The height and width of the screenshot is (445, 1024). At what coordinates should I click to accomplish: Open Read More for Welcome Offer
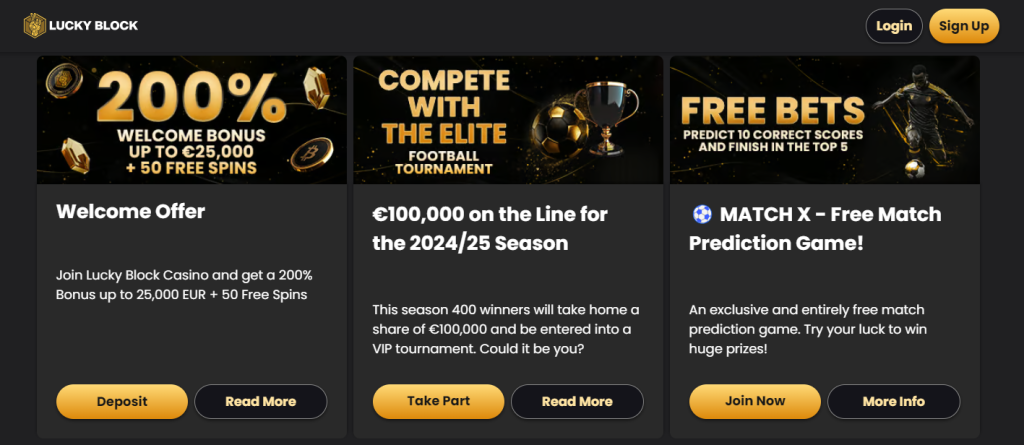click(260, 401)
